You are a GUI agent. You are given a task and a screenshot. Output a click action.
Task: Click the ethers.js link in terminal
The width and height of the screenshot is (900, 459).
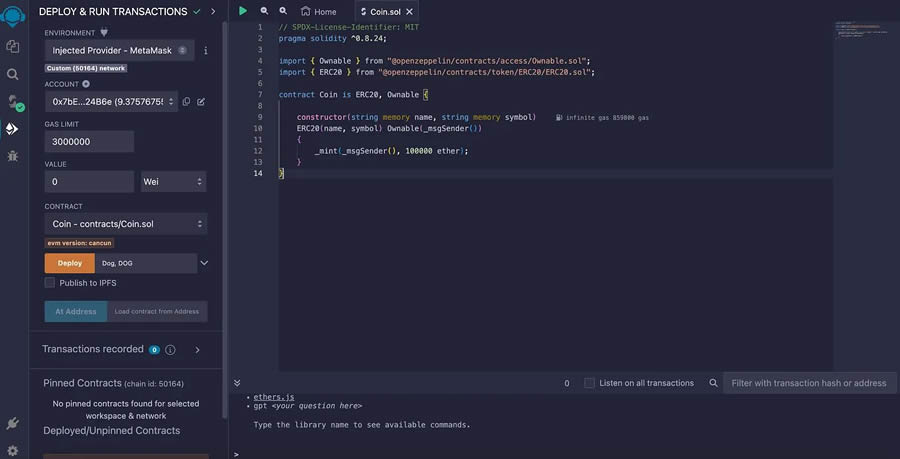click(x=274, y=397)
